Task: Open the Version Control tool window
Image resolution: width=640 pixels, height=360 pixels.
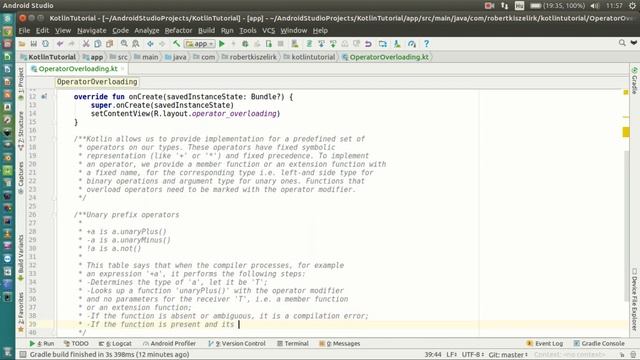Action: 237,344
